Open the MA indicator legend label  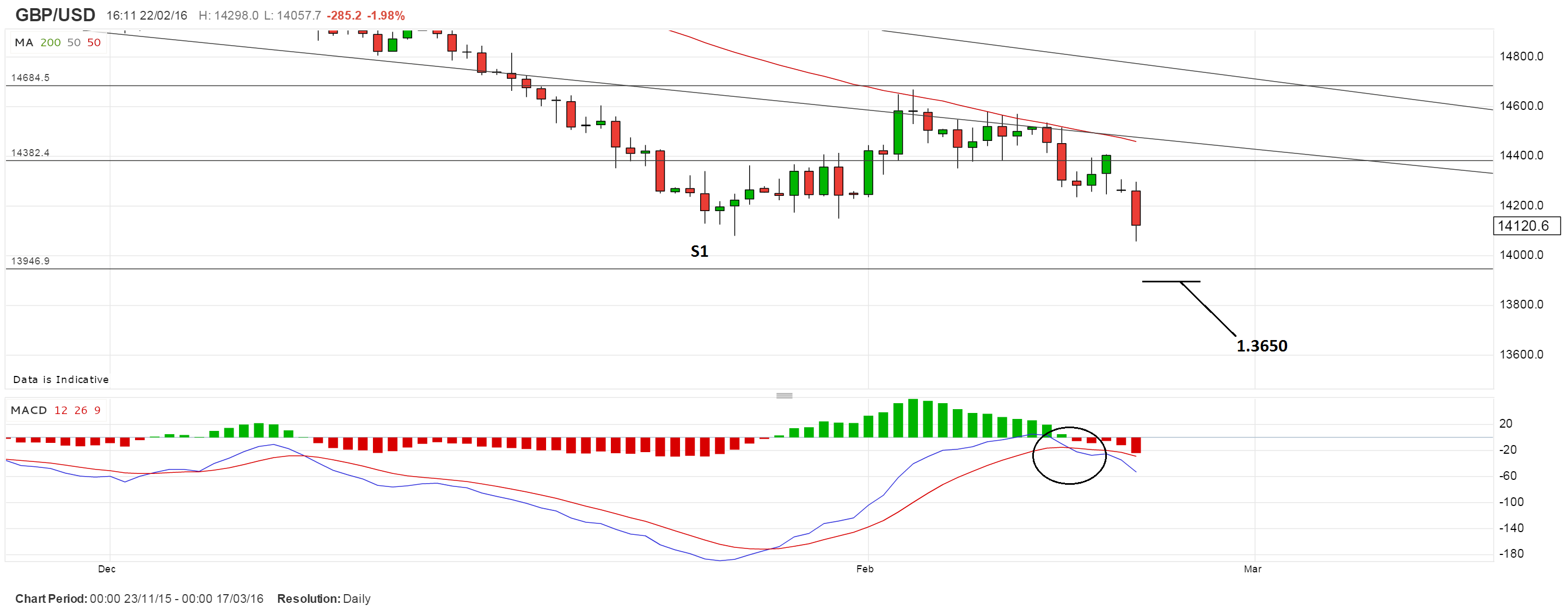coord(24,42)
